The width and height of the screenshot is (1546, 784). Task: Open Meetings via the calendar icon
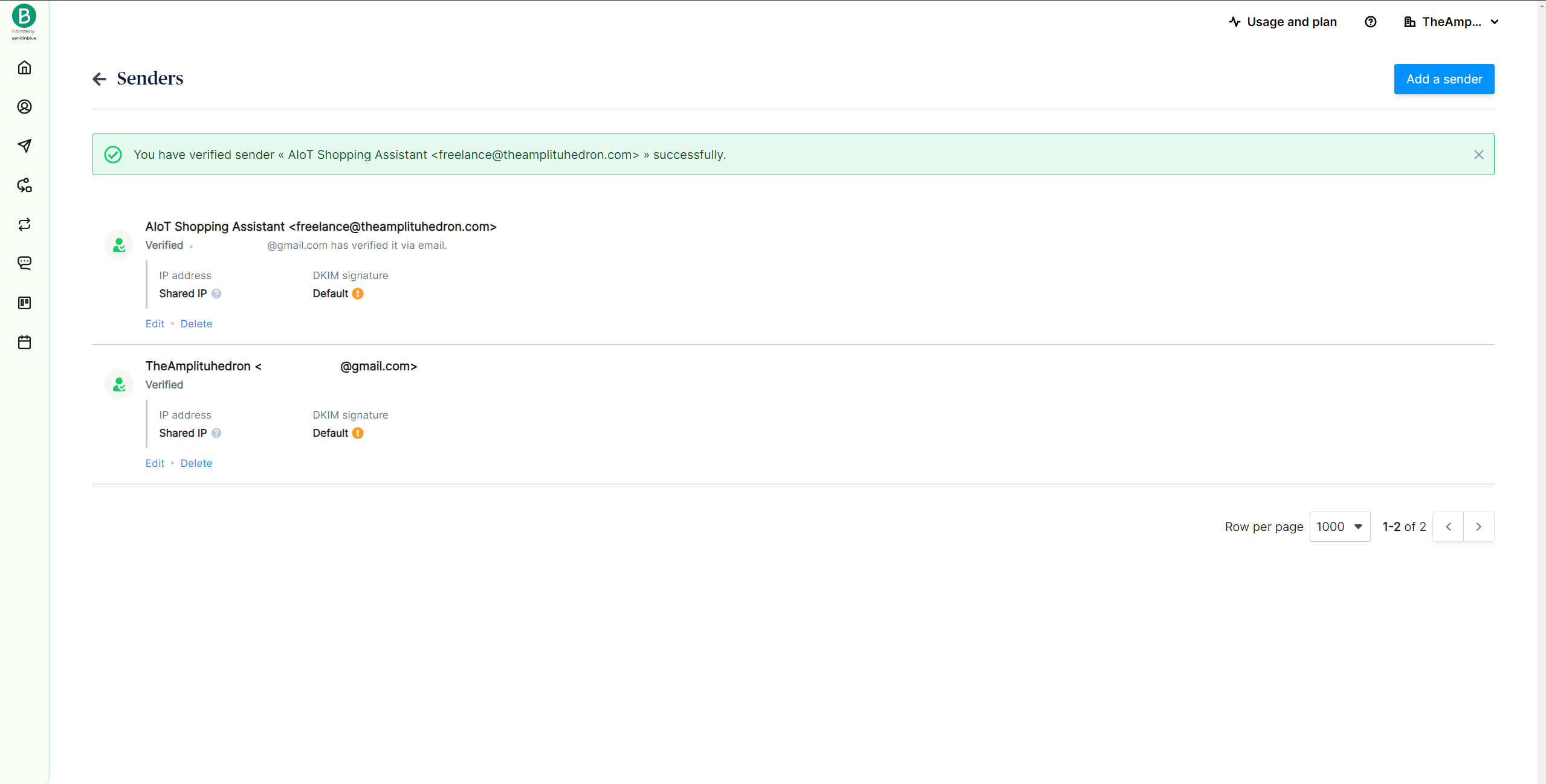click(x=24, y=342)
